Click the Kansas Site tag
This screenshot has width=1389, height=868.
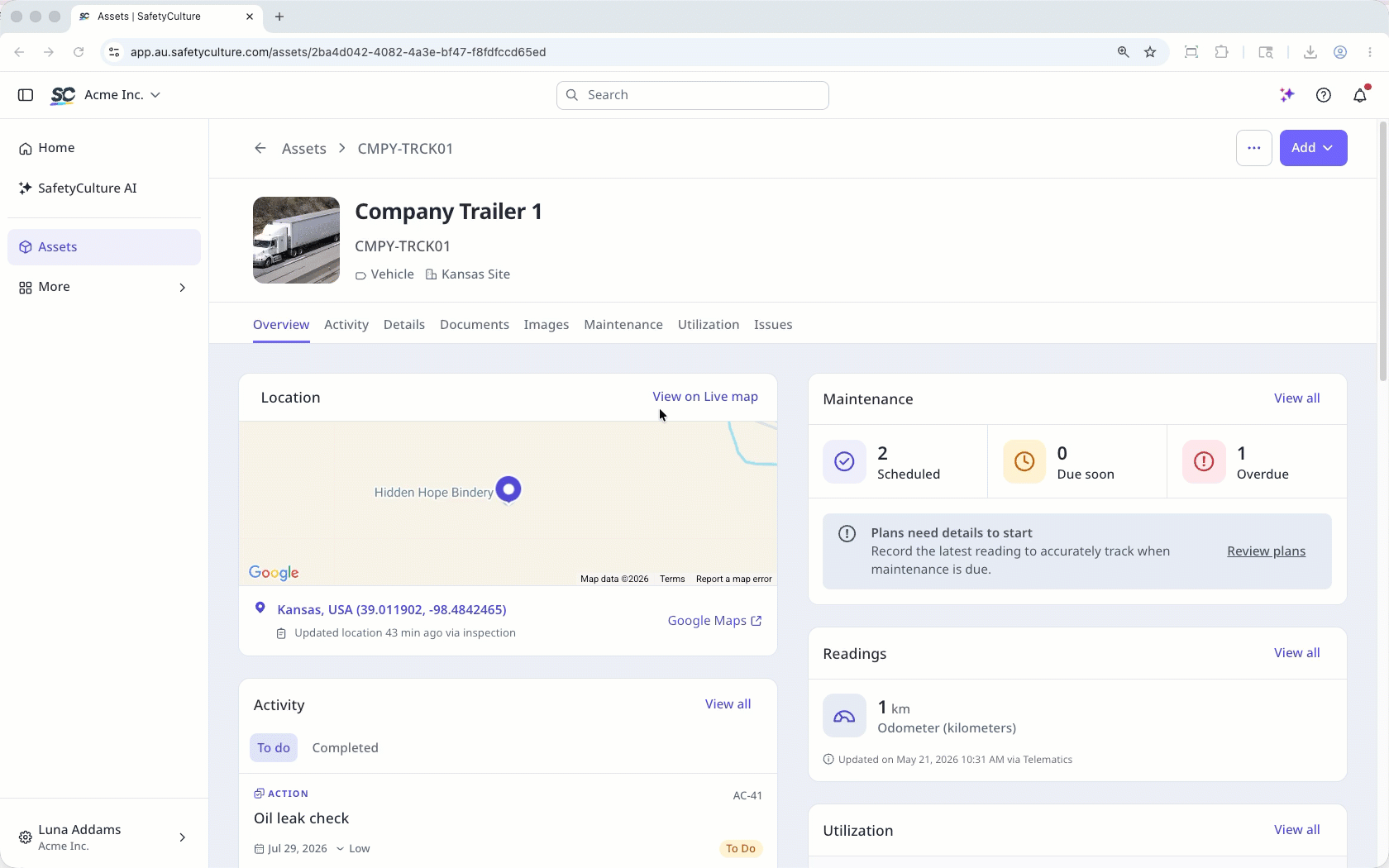pyautogui.click(x=468, y=274)
